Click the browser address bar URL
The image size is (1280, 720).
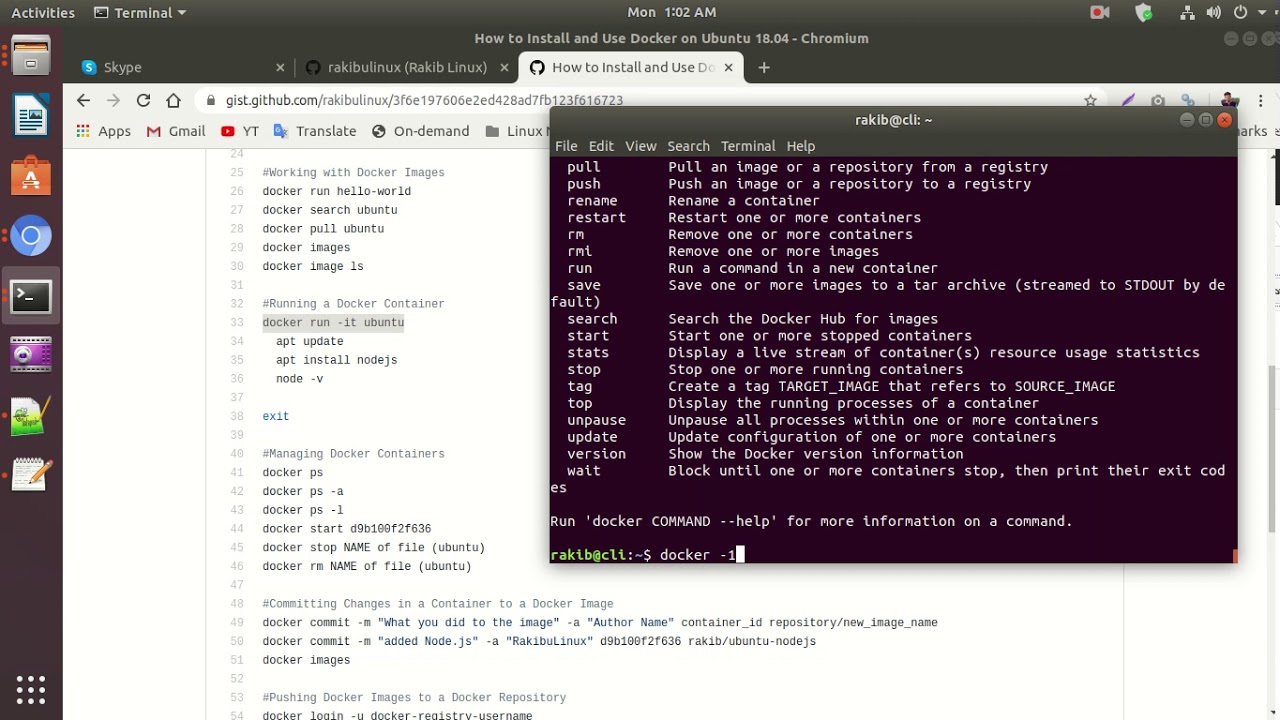424,100
